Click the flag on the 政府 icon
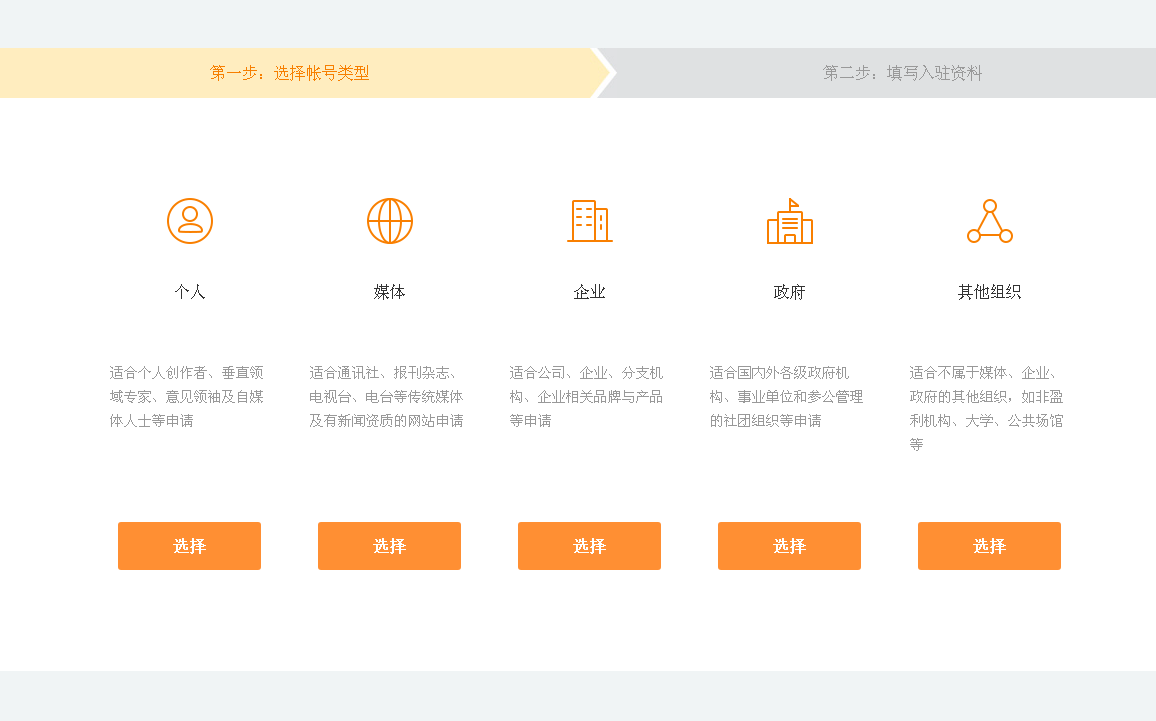 point(795,203)
